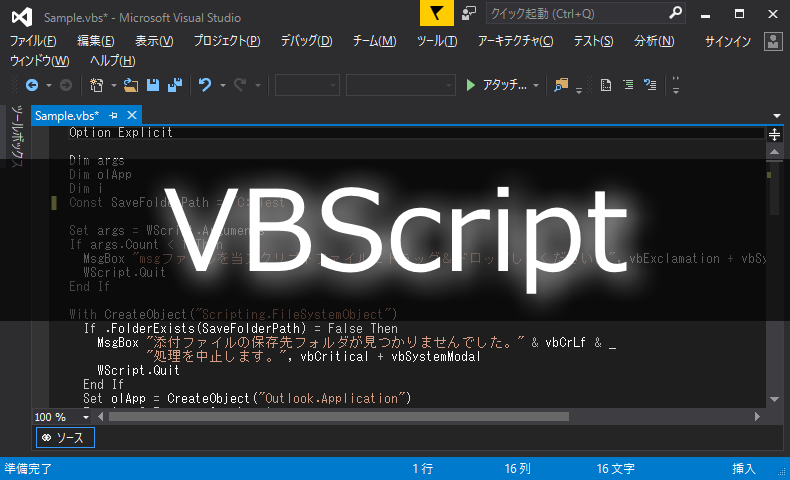Expand the Redo history dropdown
This screenshot has width=790, height=480.
pos(258,86)
